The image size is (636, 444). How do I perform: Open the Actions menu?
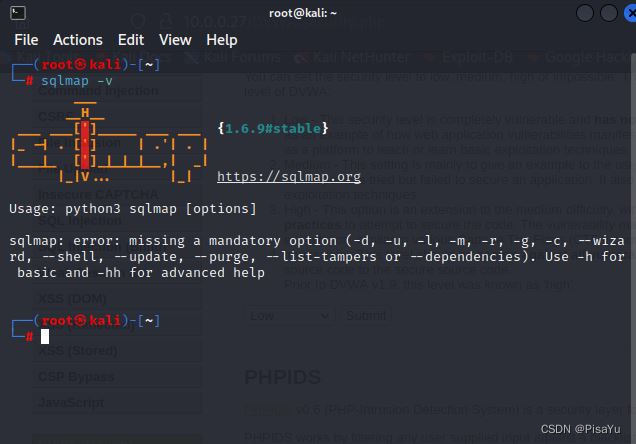(x=78, y=40)
